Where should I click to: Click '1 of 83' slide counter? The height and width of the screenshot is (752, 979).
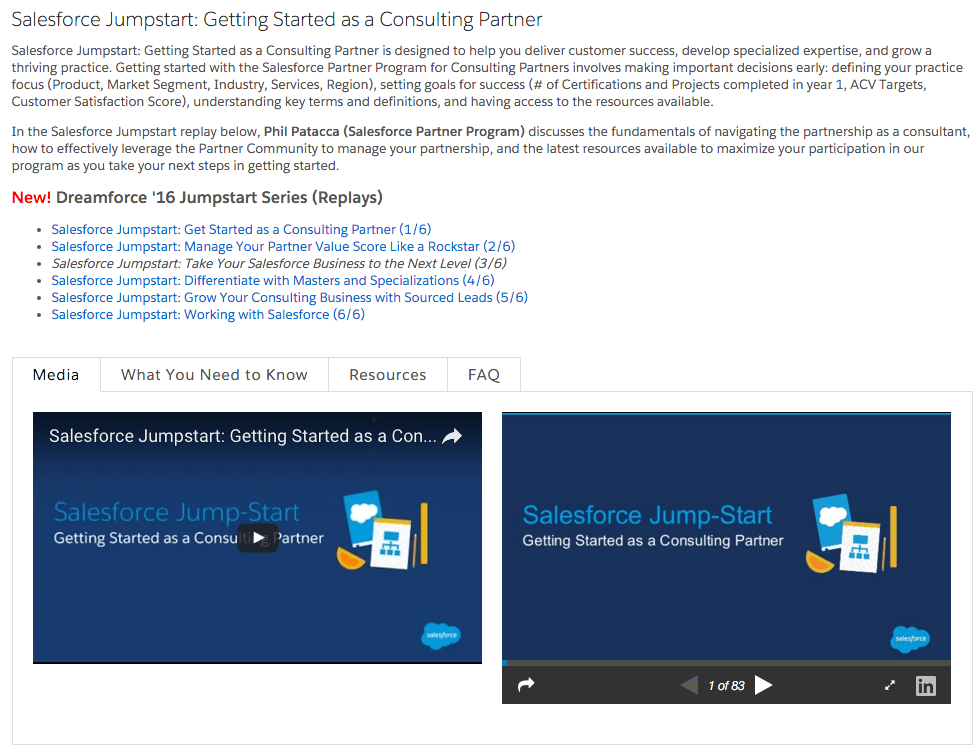726,686
